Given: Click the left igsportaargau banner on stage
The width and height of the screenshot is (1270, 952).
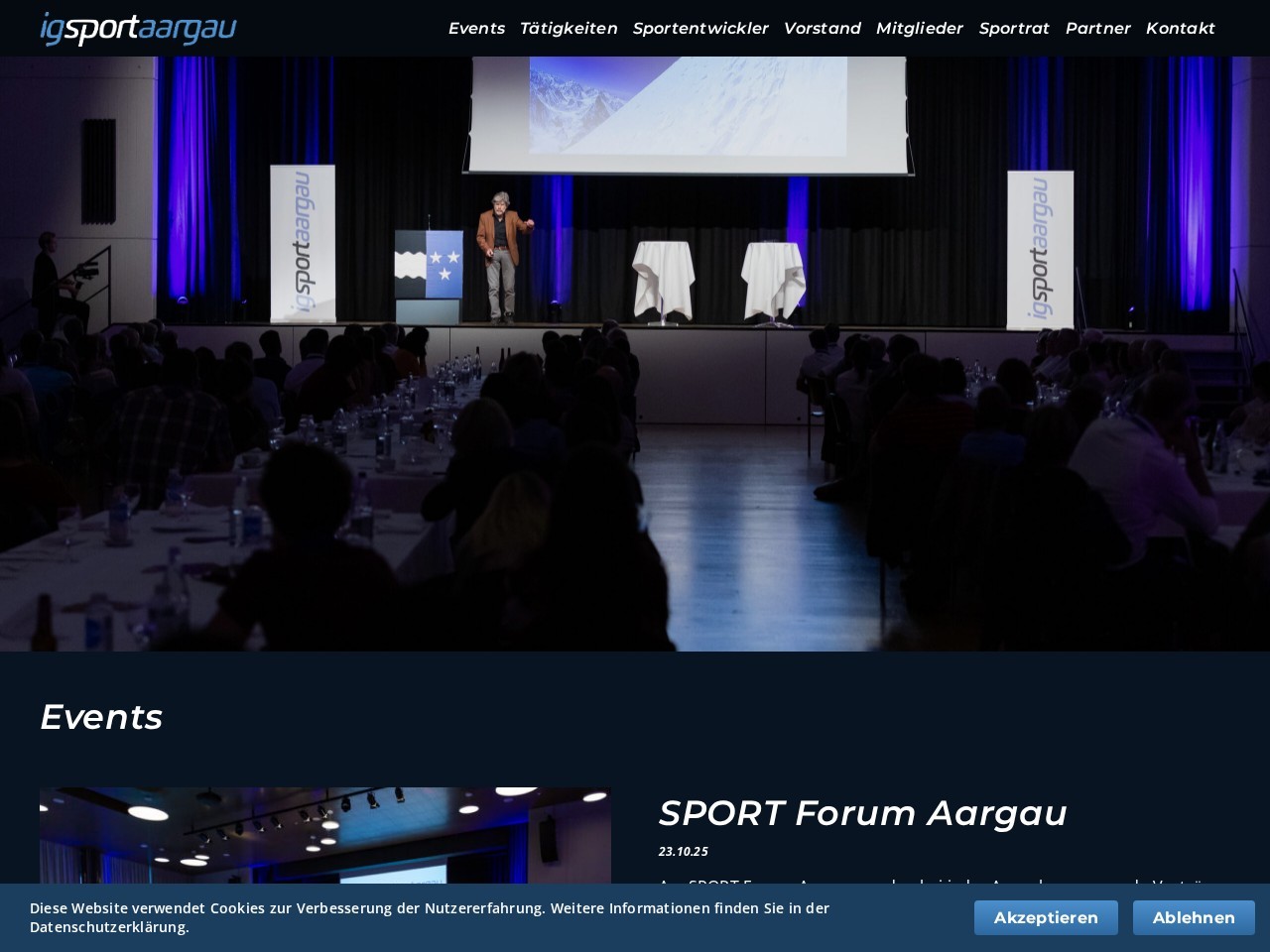Looking at the screenshot, I should pyautogui.click(x=303, y=244).
